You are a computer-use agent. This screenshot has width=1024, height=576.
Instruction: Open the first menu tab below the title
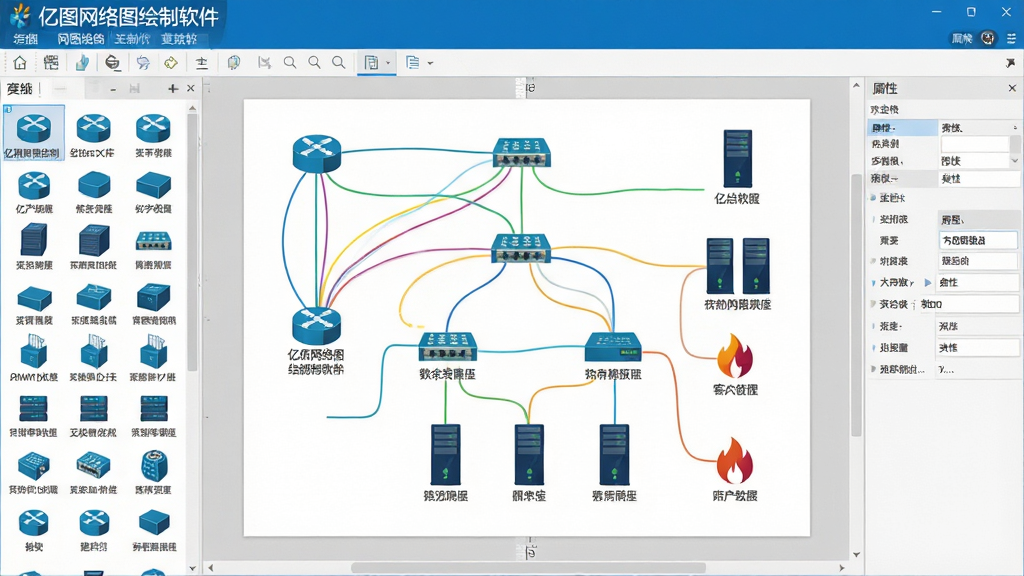[x=25, y=39]
